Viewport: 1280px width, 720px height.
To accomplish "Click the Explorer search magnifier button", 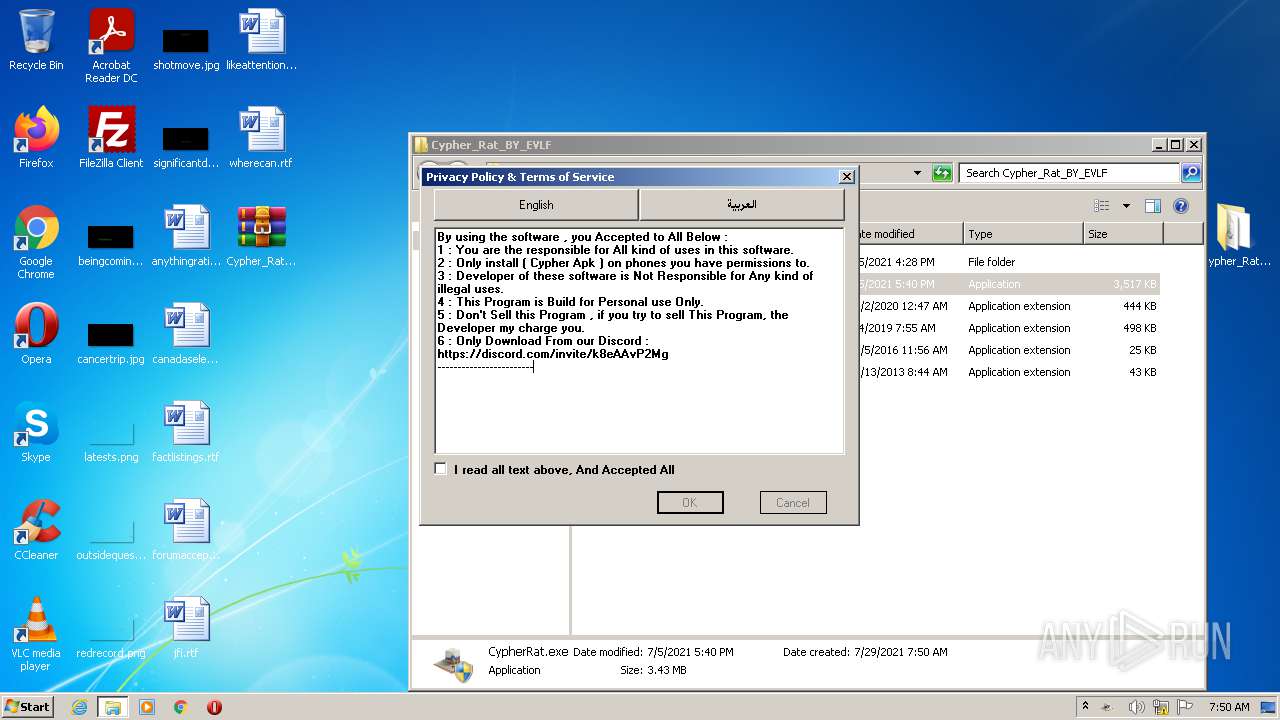I will pos(1190,173).
